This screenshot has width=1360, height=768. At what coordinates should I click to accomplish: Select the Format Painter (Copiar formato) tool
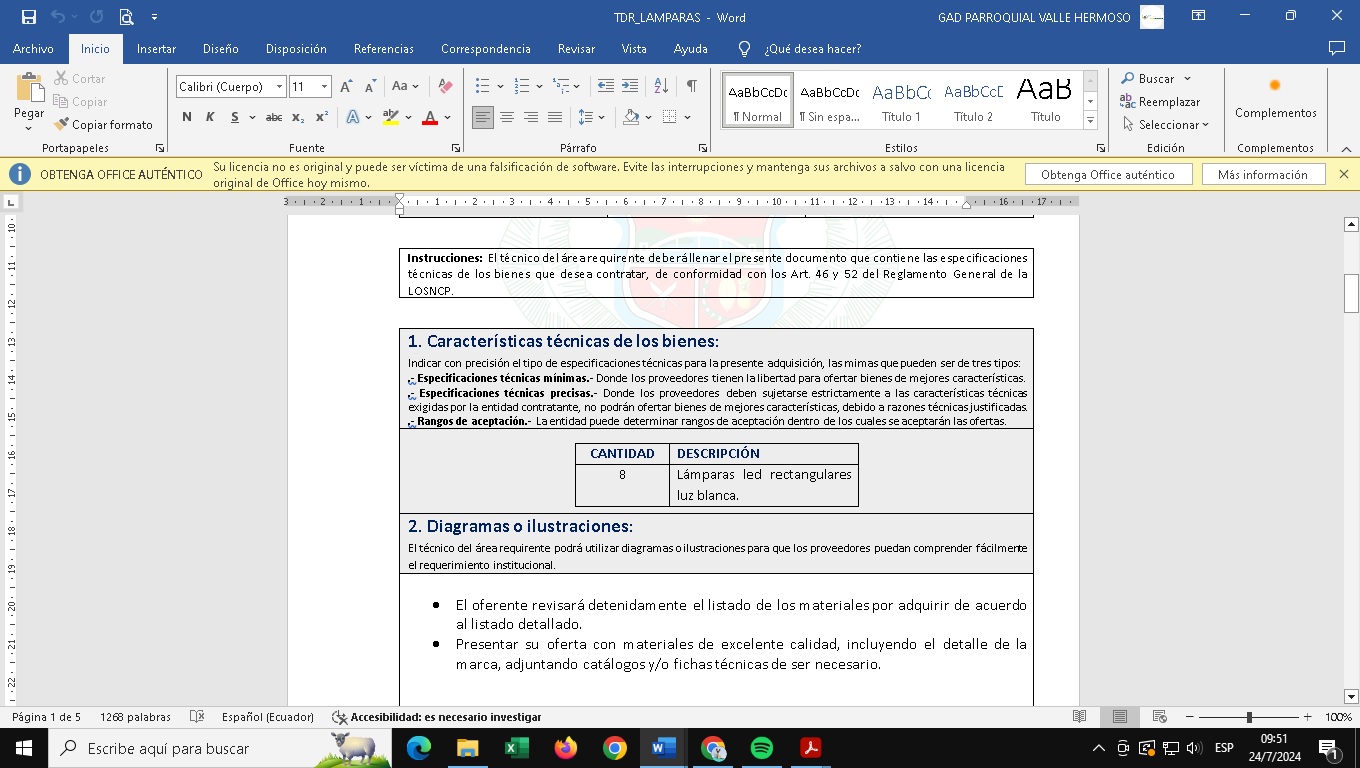[103, 125]
